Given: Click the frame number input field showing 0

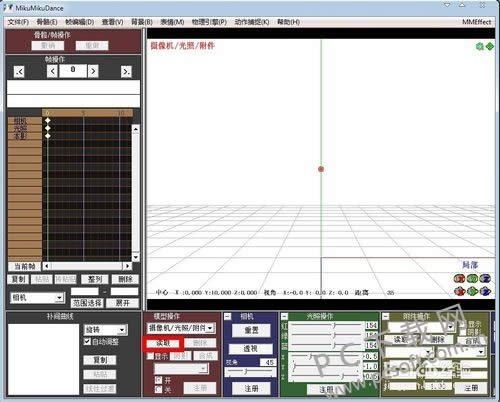Looking at the screenshot, I should coord(73,70).
